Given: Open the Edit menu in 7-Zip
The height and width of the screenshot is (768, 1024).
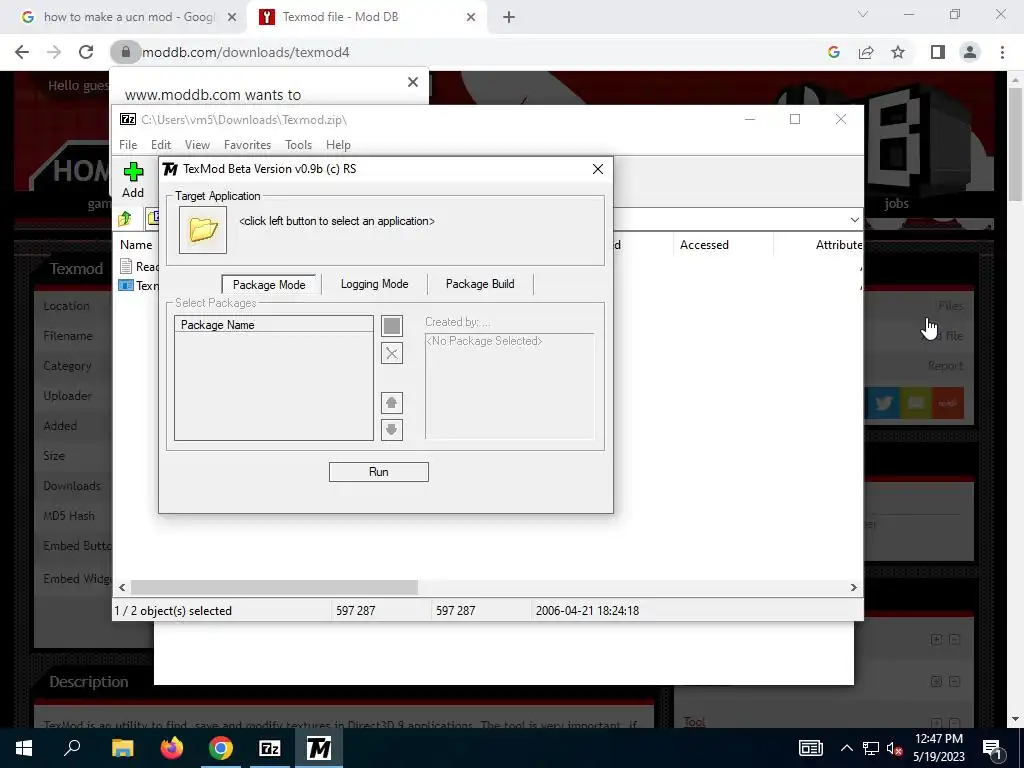Looking at the screenshot, I should coord(161,145).
